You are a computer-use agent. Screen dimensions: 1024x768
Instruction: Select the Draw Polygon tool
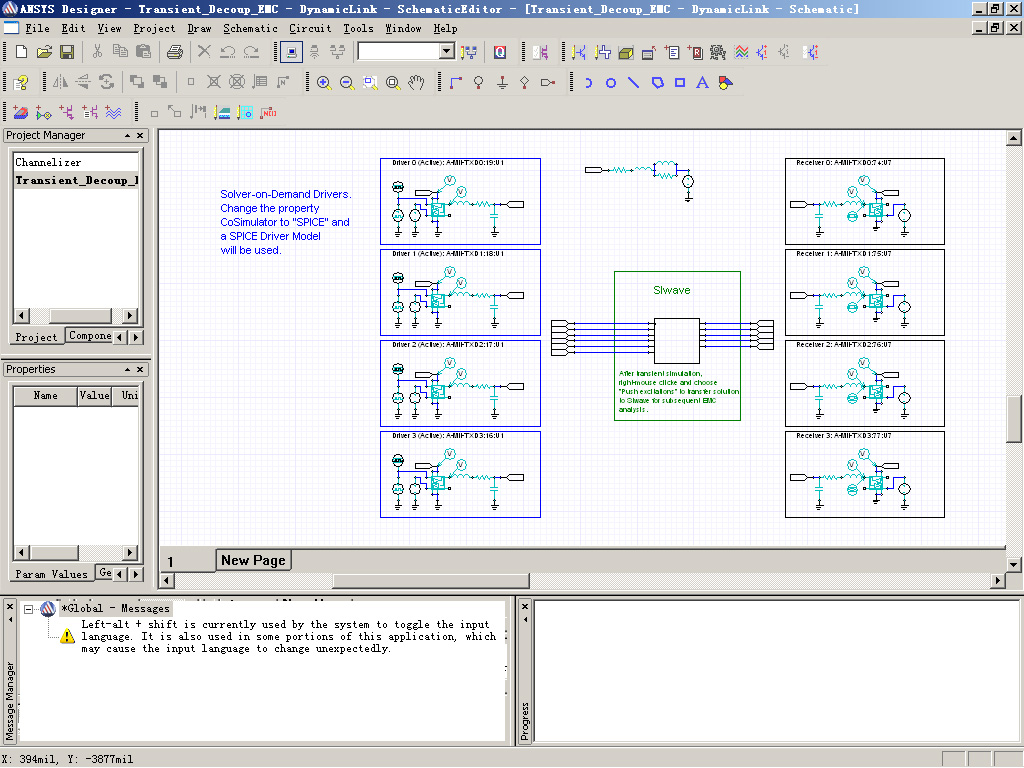(657, 82)
